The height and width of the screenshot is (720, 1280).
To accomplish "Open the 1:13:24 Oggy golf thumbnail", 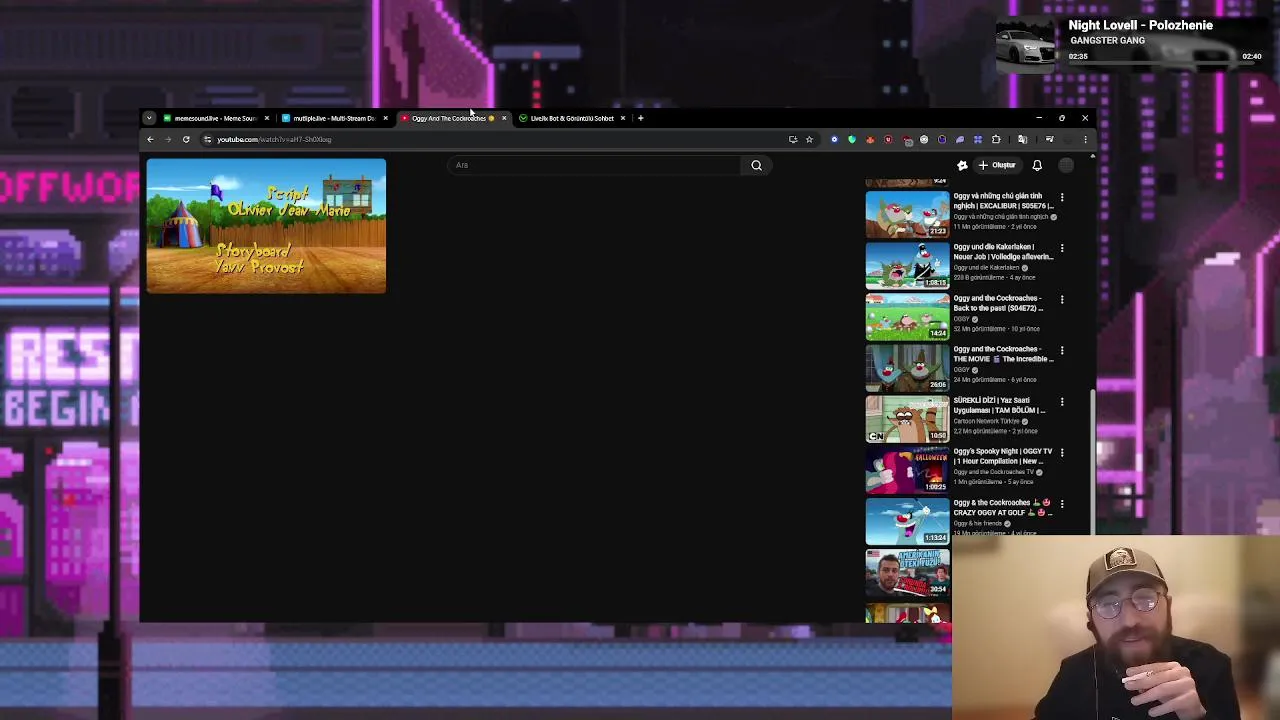I will point(907,520).
